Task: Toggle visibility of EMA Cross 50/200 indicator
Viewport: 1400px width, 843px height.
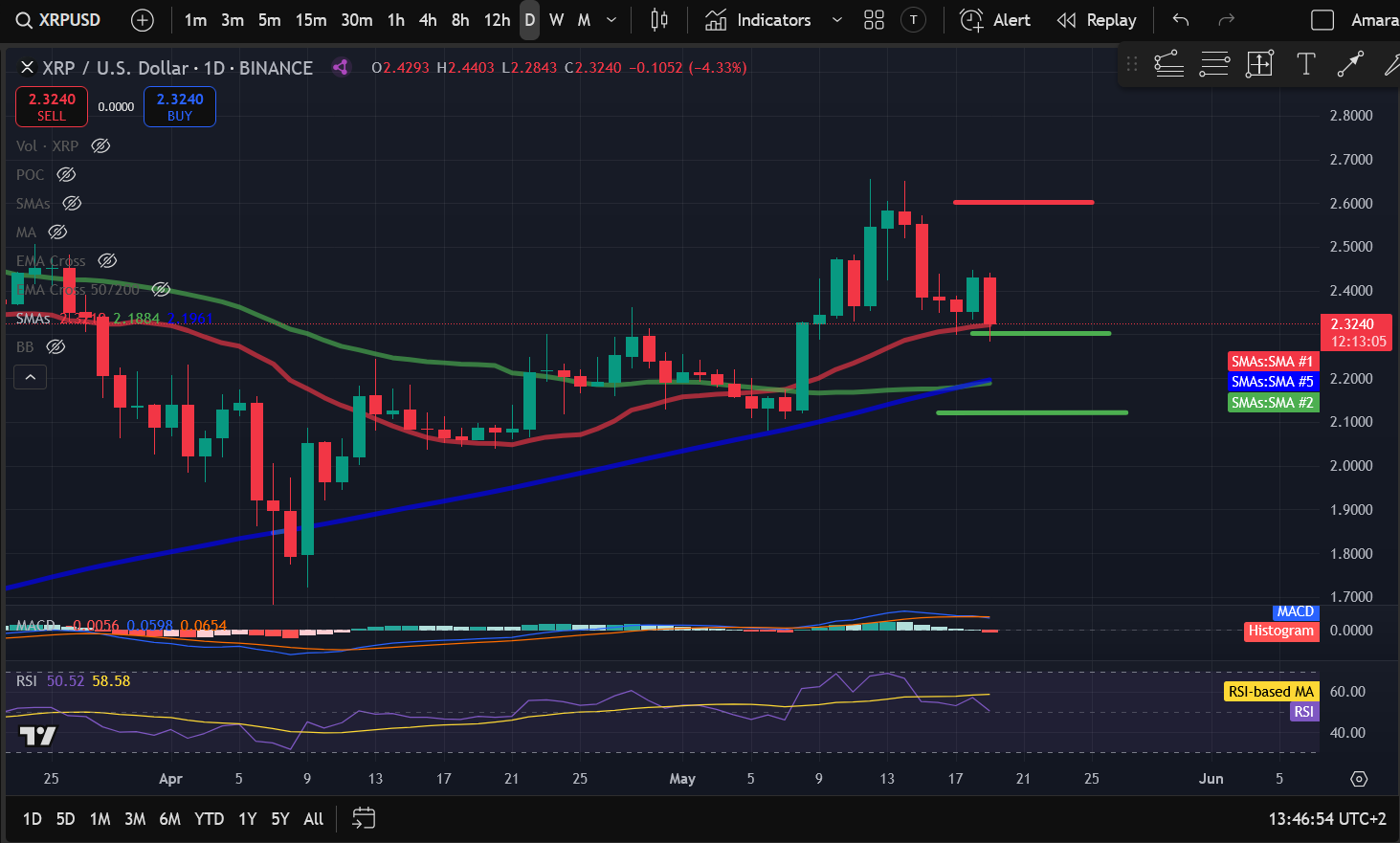Action: [x=161, y=289]
